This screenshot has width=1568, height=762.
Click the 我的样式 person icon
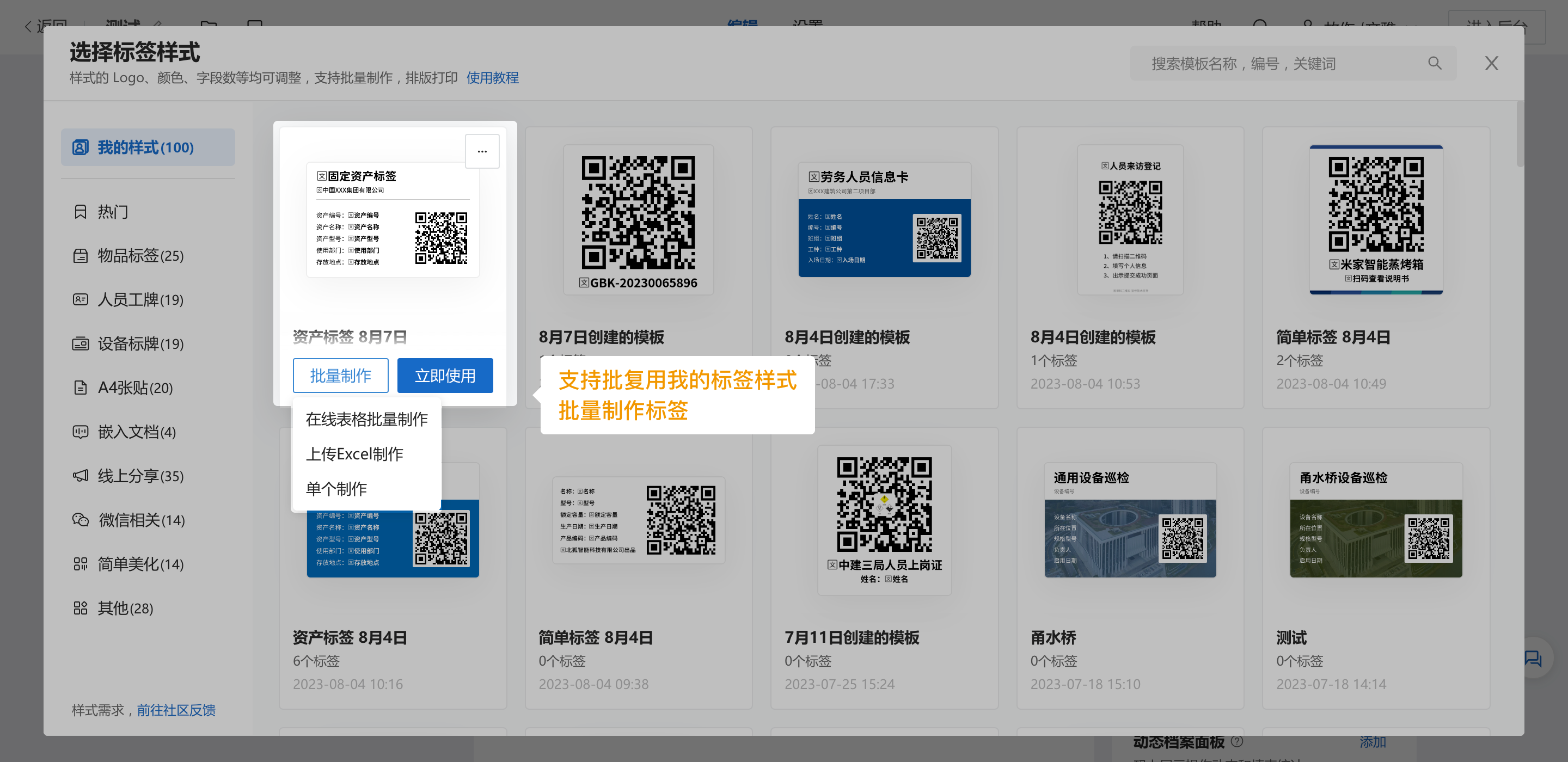[81, 148]
